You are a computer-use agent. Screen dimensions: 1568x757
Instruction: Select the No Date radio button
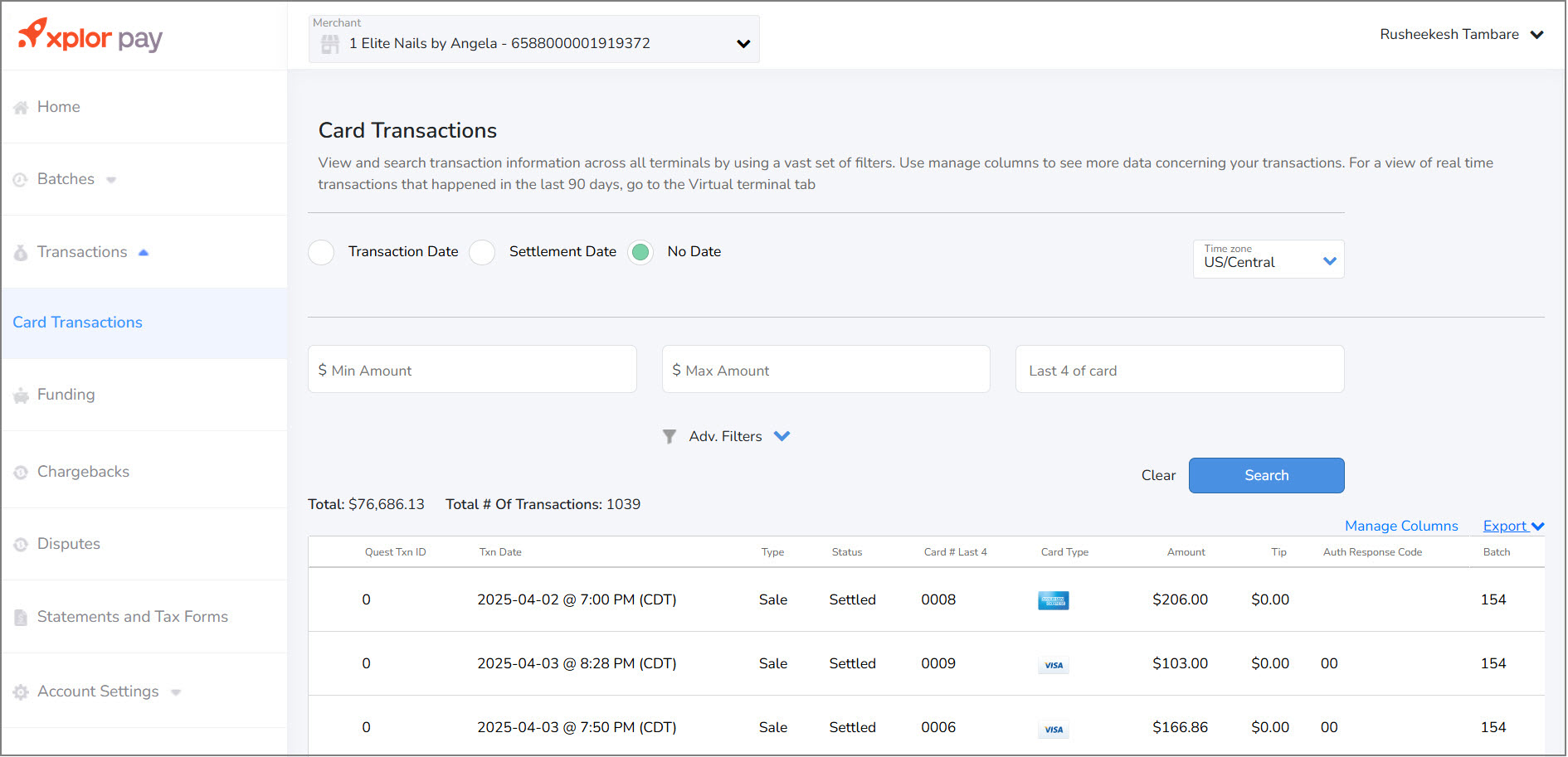pyautogui.click(x=640, y=252)
